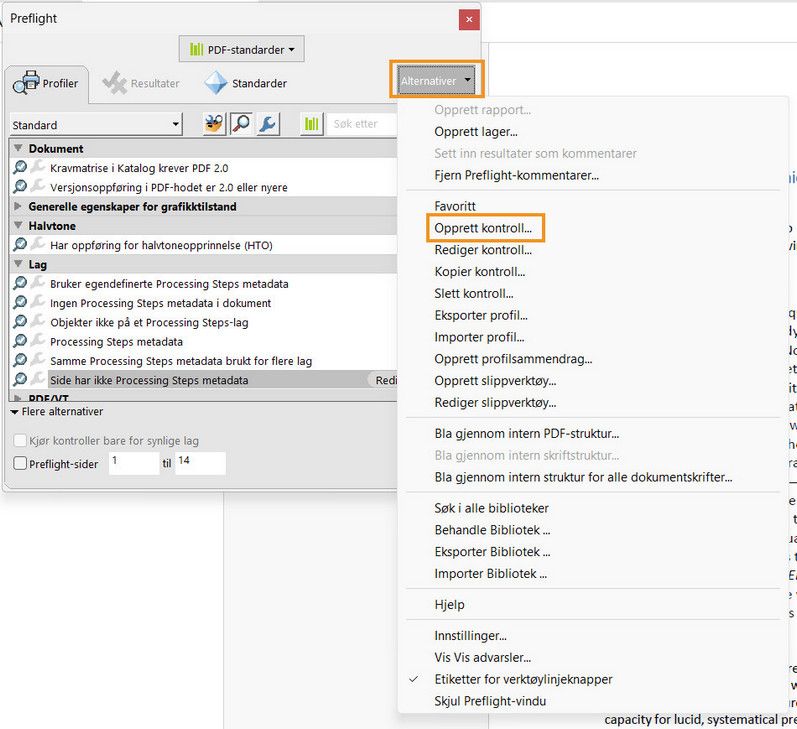Viewport: 797px width, 729px height.
Task: Expand the PDF/VT group
Action: point(18,398)
